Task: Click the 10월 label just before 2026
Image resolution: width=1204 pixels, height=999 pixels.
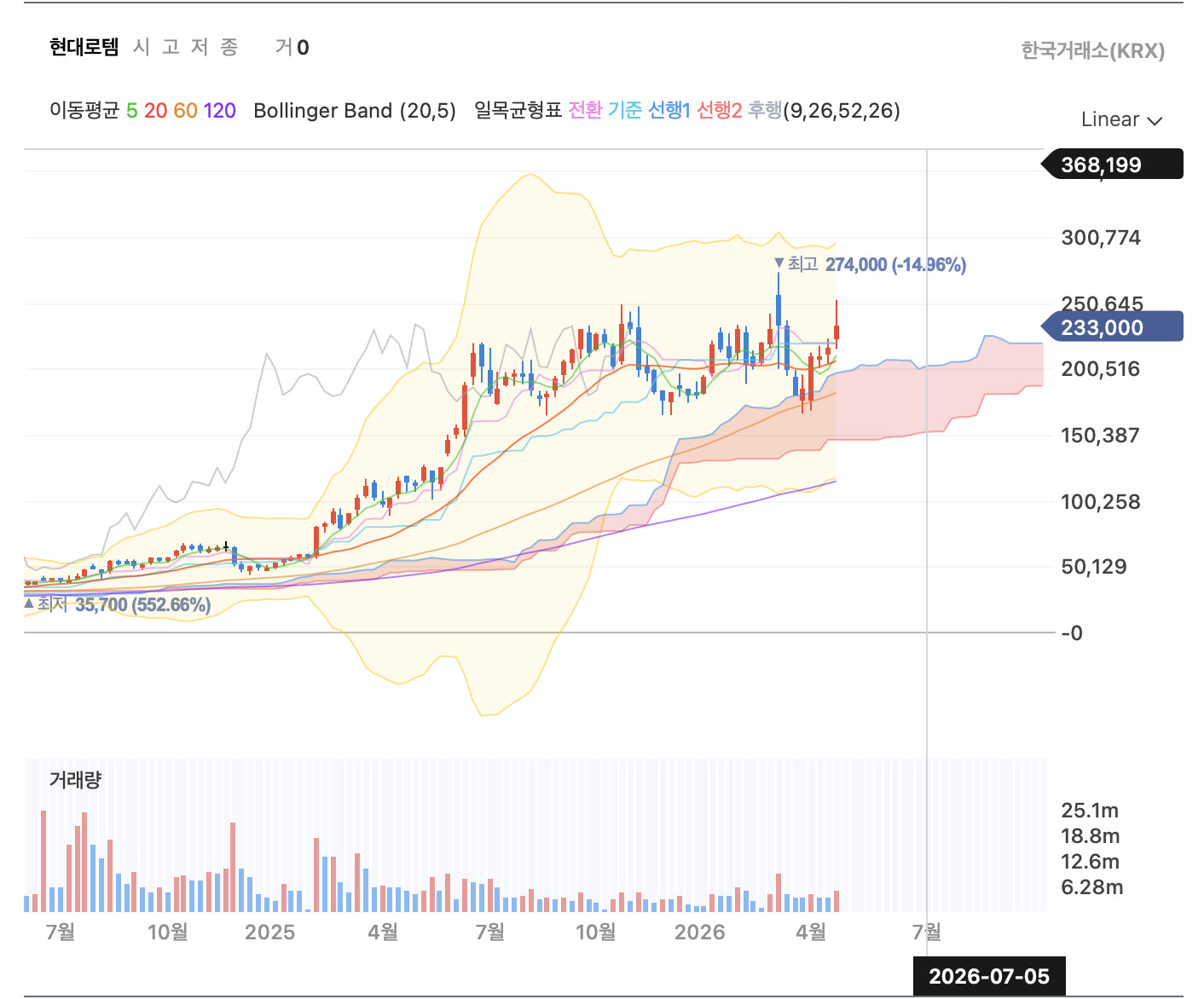Action: (x=595, y=933)
